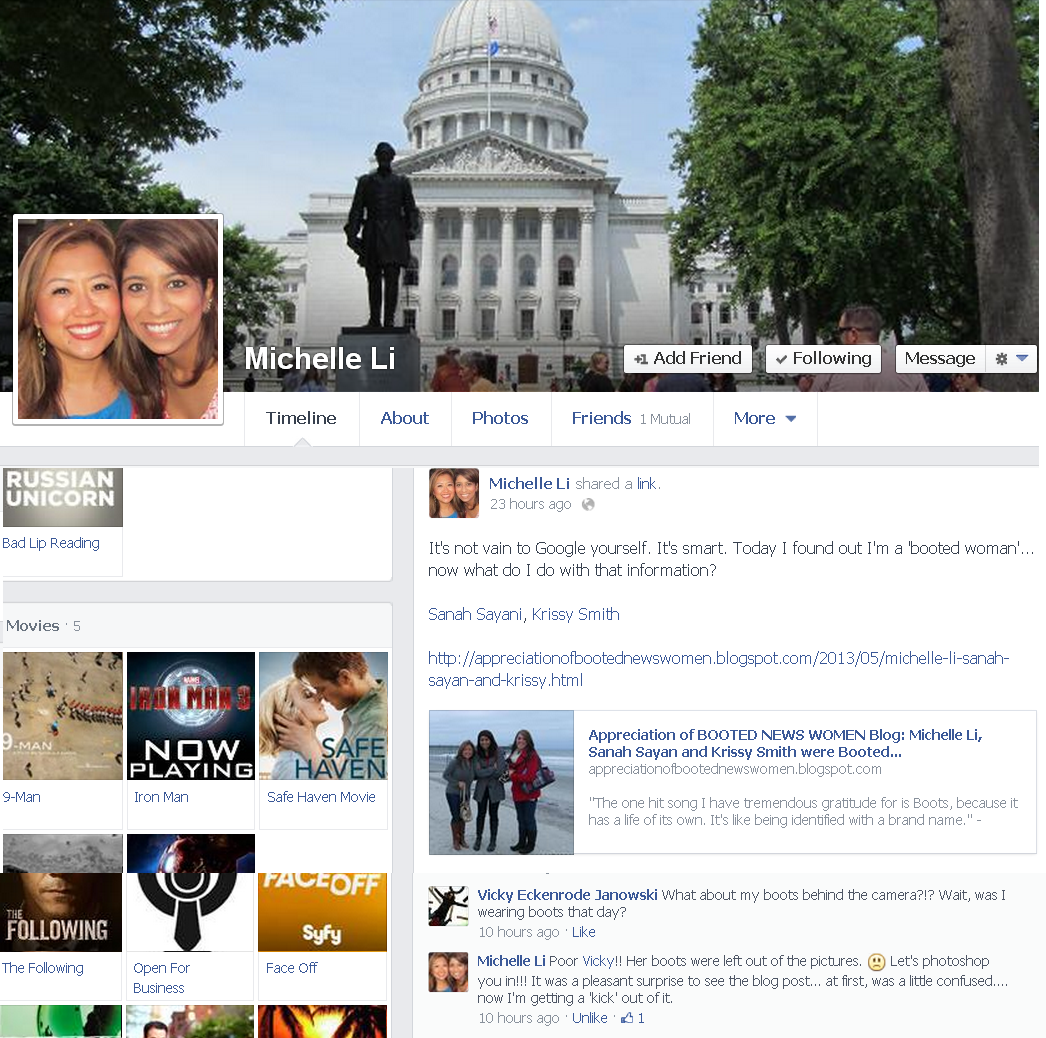Open the Bad Lip Reading link
The width and height of the screenshot is (1046, 1038).
[51, 543]
